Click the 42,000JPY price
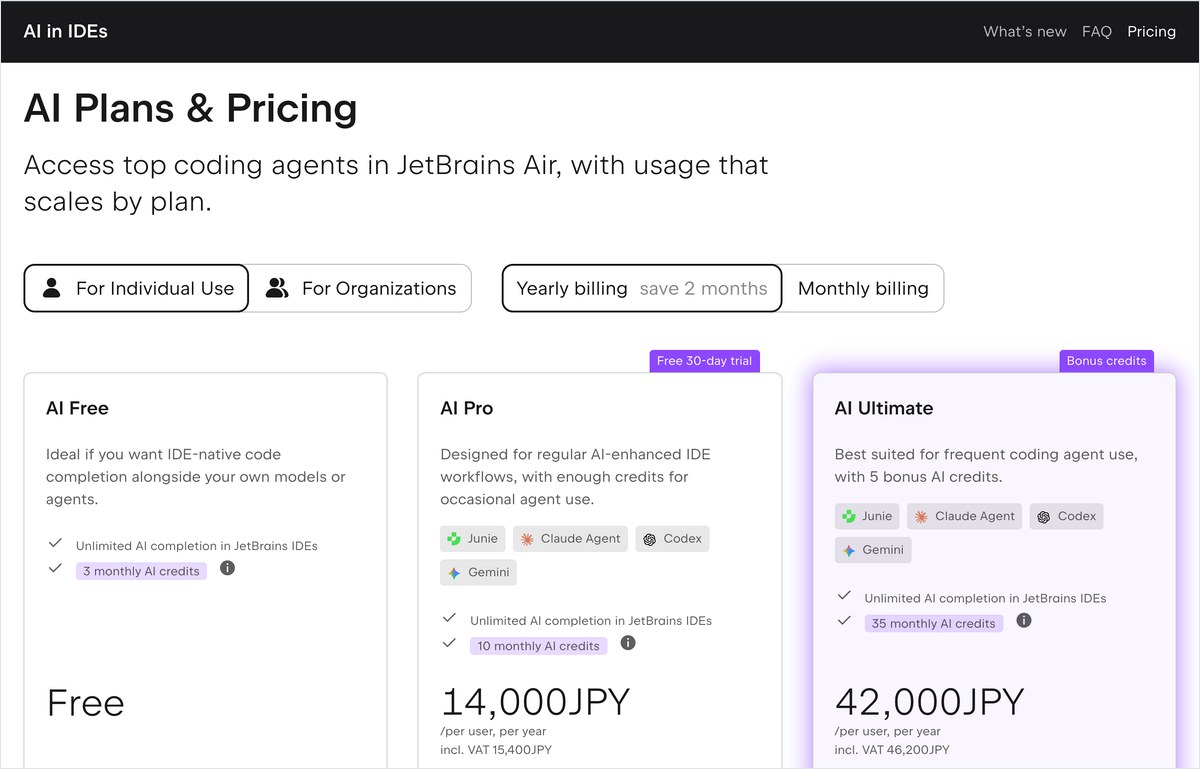Screen dimensions: 1200x769 tap(930, 702)
